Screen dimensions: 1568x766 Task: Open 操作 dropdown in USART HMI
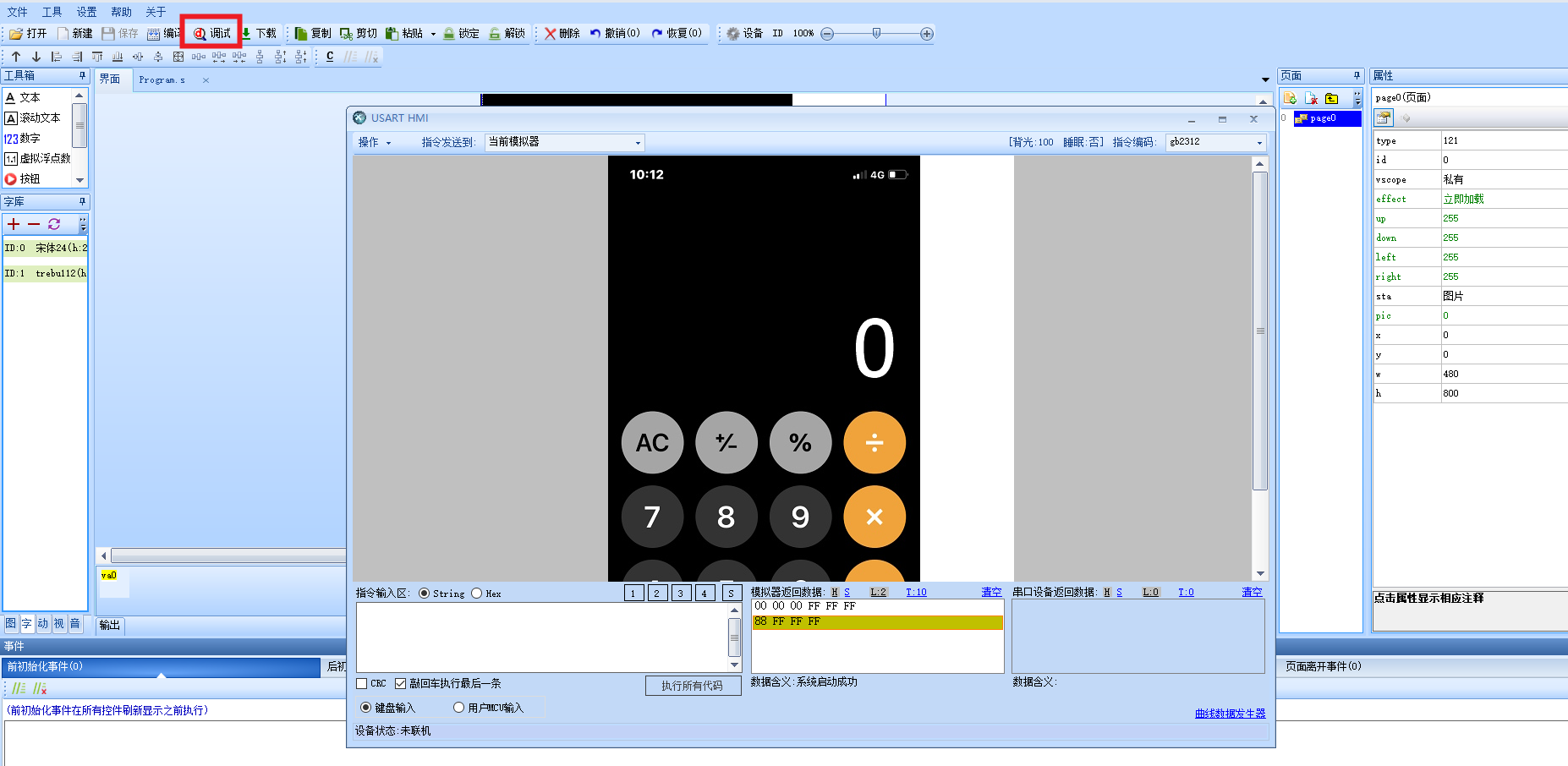coord(375,142)
